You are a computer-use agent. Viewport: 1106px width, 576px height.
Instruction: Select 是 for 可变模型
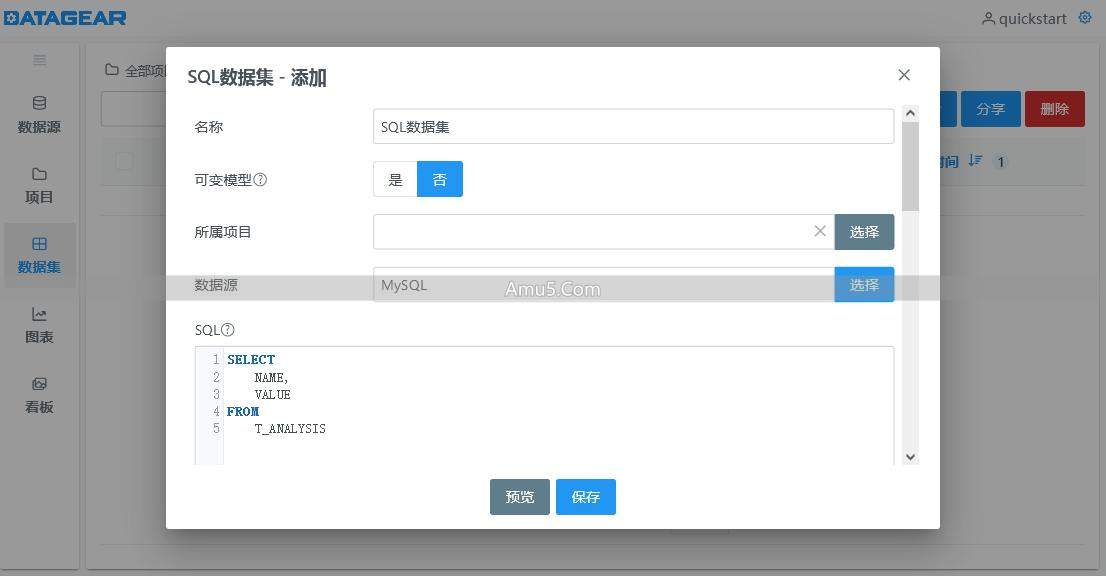[395, 179]
